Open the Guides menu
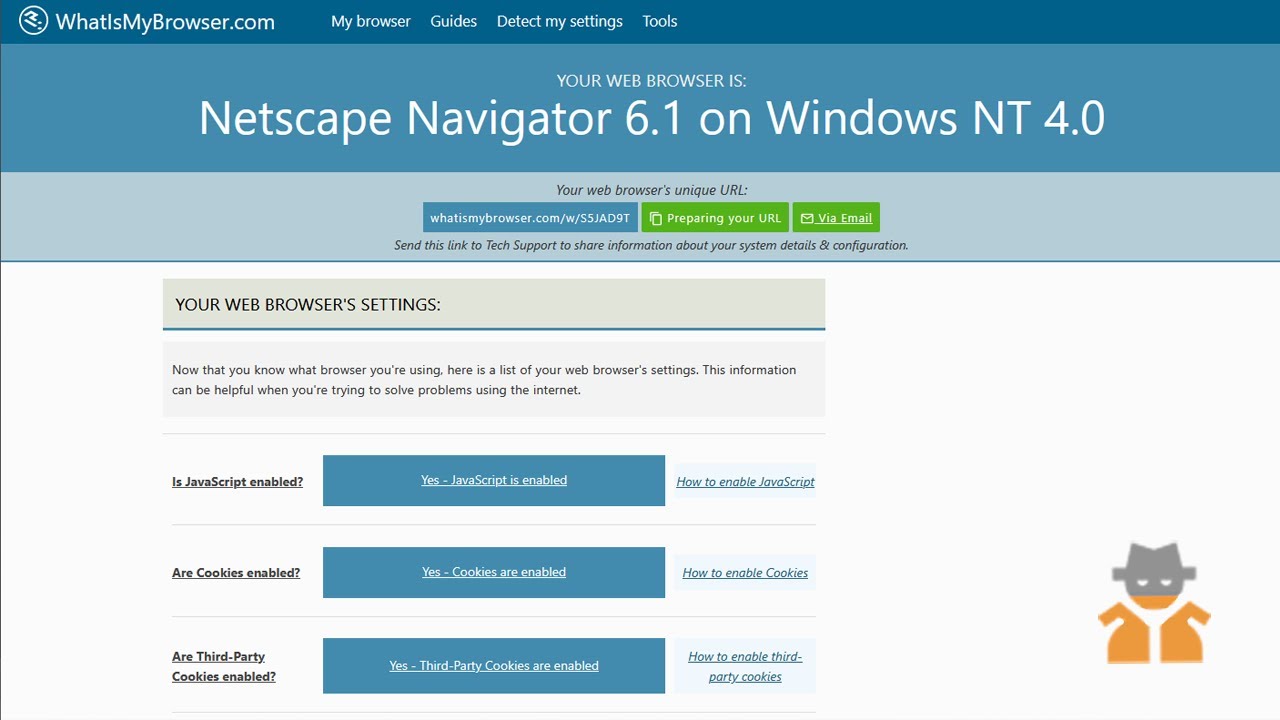Viewport: 1280px width, 720px height. pyautogui.click(x=454, y=21)
